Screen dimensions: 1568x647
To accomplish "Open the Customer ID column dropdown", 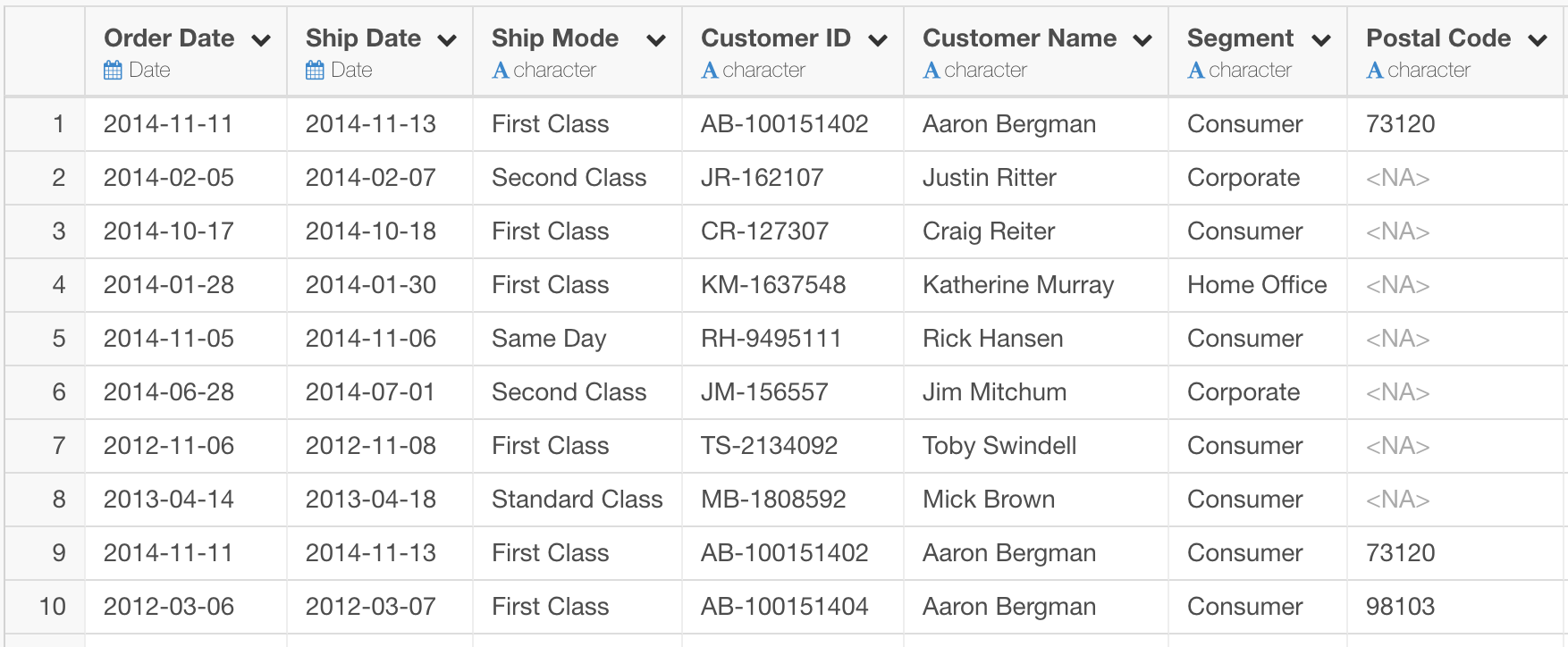I will point(878,40).
